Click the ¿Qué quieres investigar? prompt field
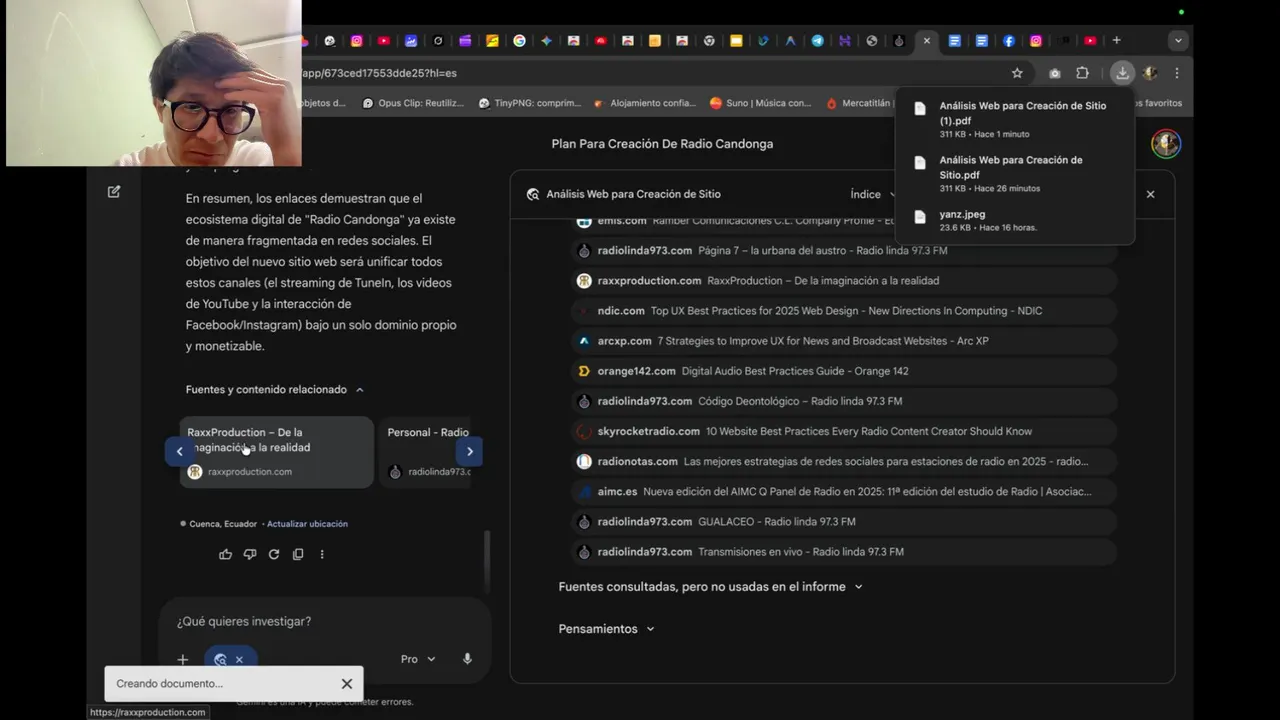Image resolution: width=1280 pixels, height=720 pixels. click(x=325, y=621)
